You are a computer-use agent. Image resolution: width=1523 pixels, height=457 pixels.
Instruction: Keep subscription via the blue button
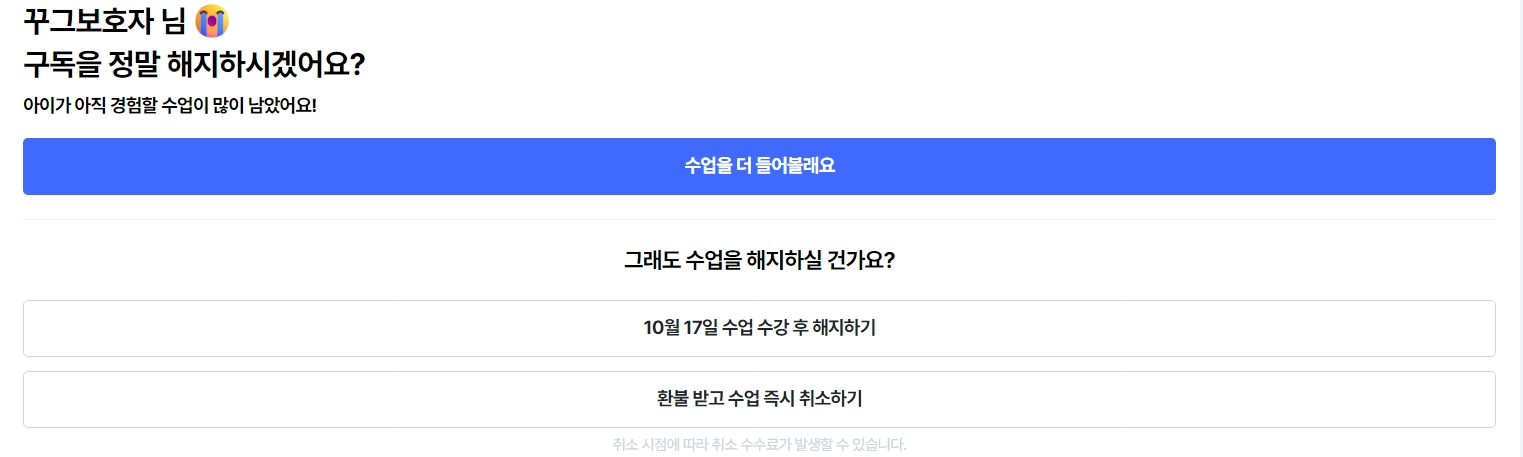click(x=759, y=167)
